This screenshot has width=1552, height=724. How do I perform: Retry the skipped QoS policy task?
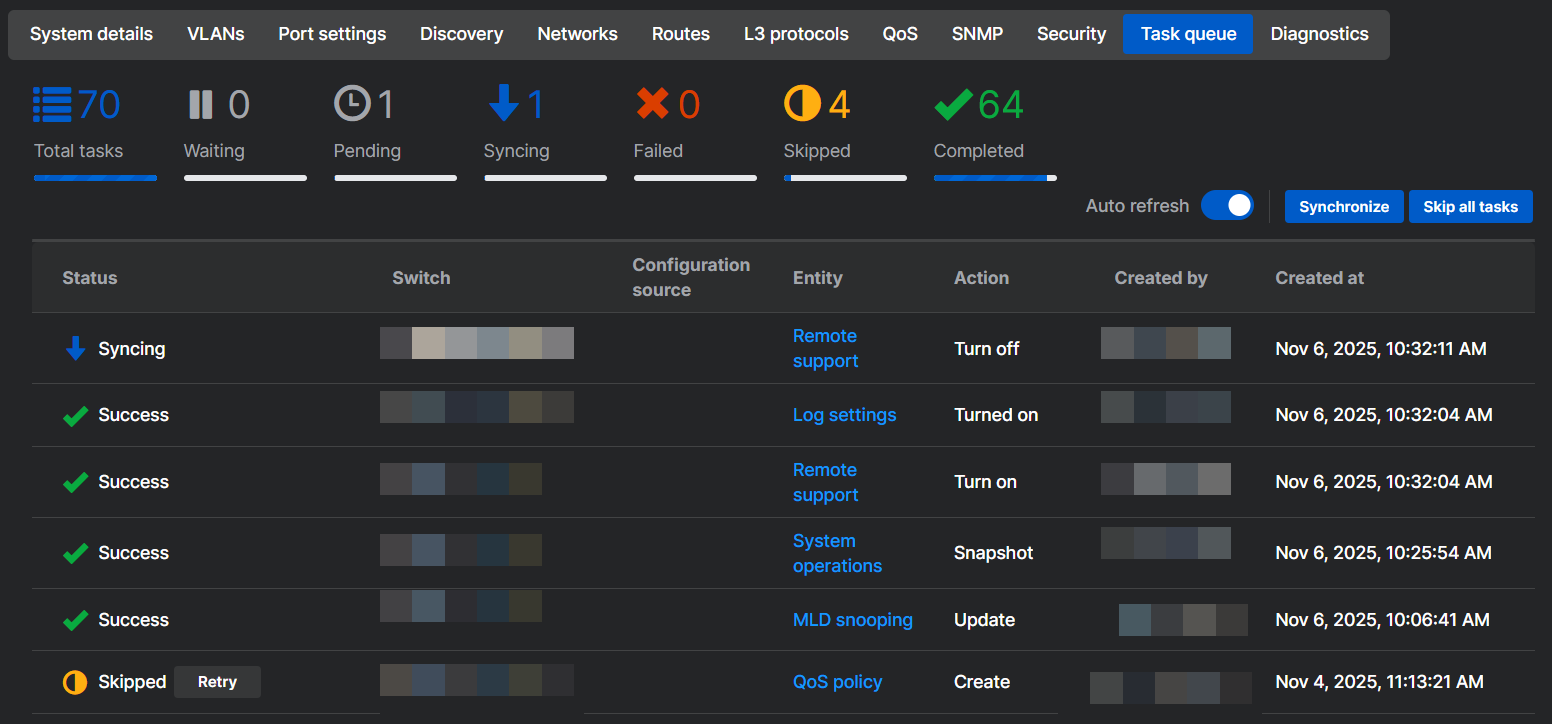(x=217, y=682)
